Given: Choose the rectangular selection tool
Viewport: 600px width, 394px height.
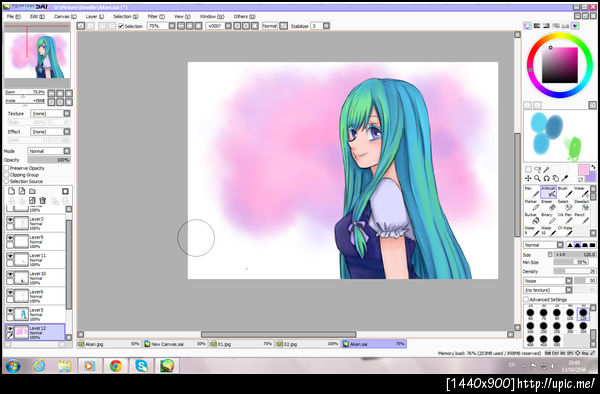Looking at the screenshot, I should coord(528,169).
